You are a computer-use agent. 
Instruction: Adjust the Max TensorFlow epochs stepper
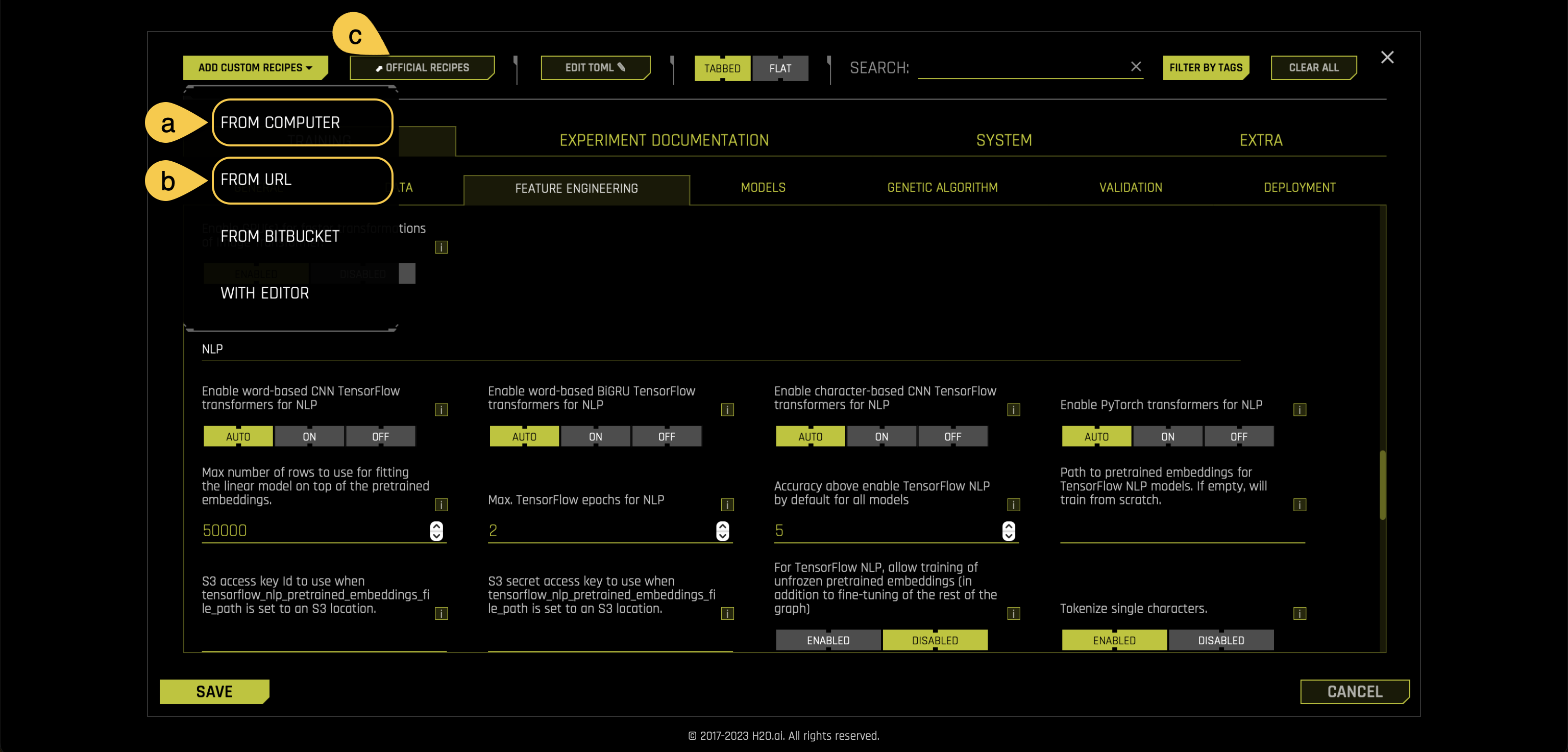(x=723, y=531)
